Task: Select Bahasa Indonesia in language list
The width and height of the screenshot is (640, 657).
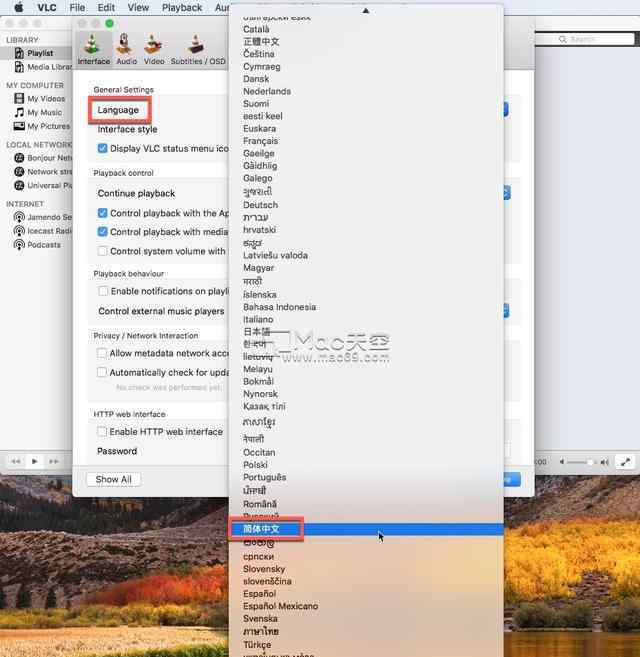Action: pos(367,307)
